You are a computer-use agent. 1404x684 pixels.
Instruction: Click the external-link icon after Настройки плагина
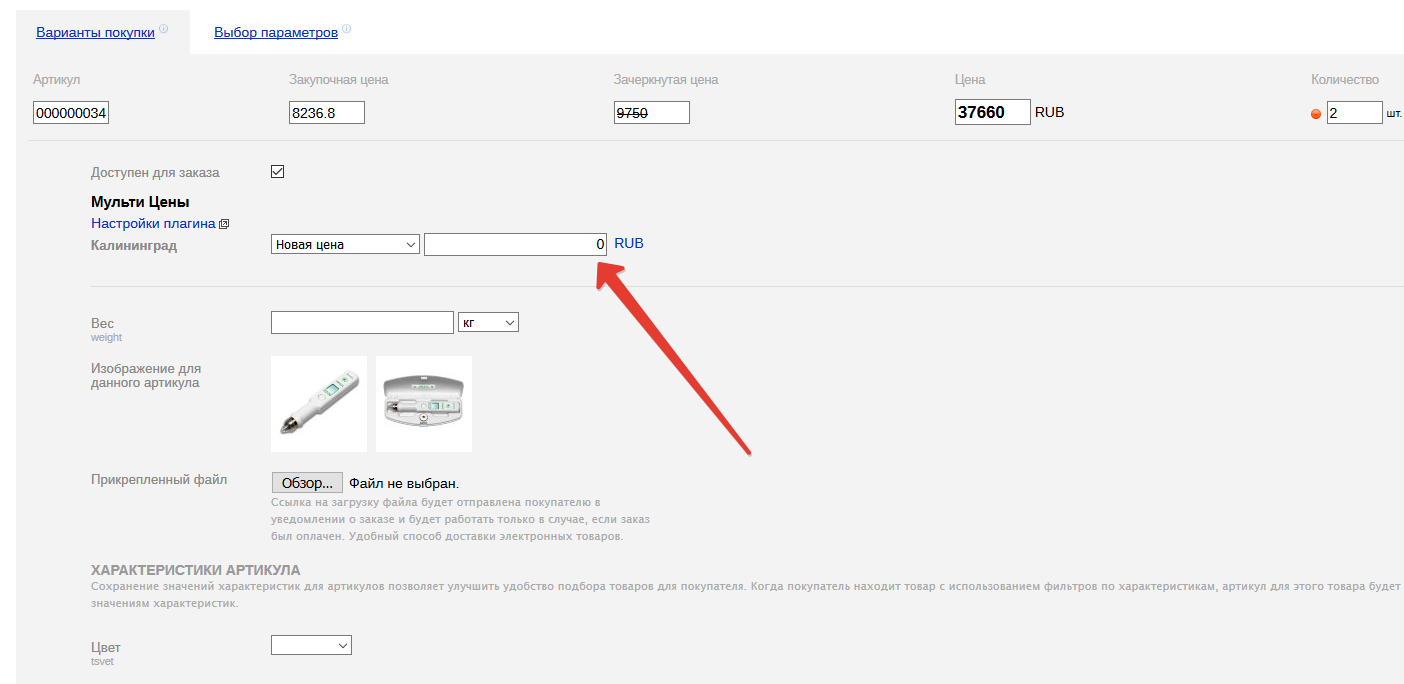pos(224,224)
